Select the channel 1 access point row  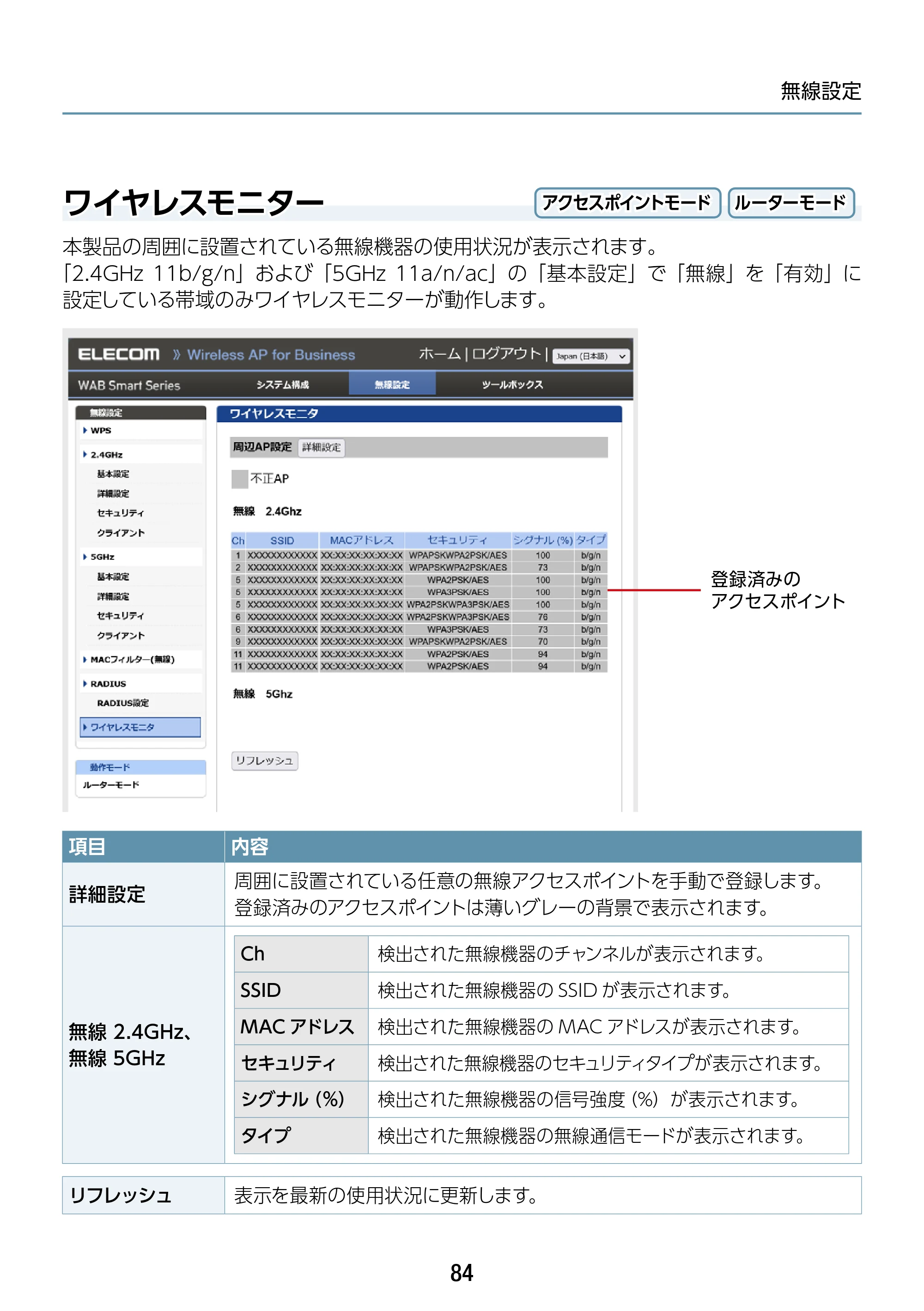pos(419,555)
